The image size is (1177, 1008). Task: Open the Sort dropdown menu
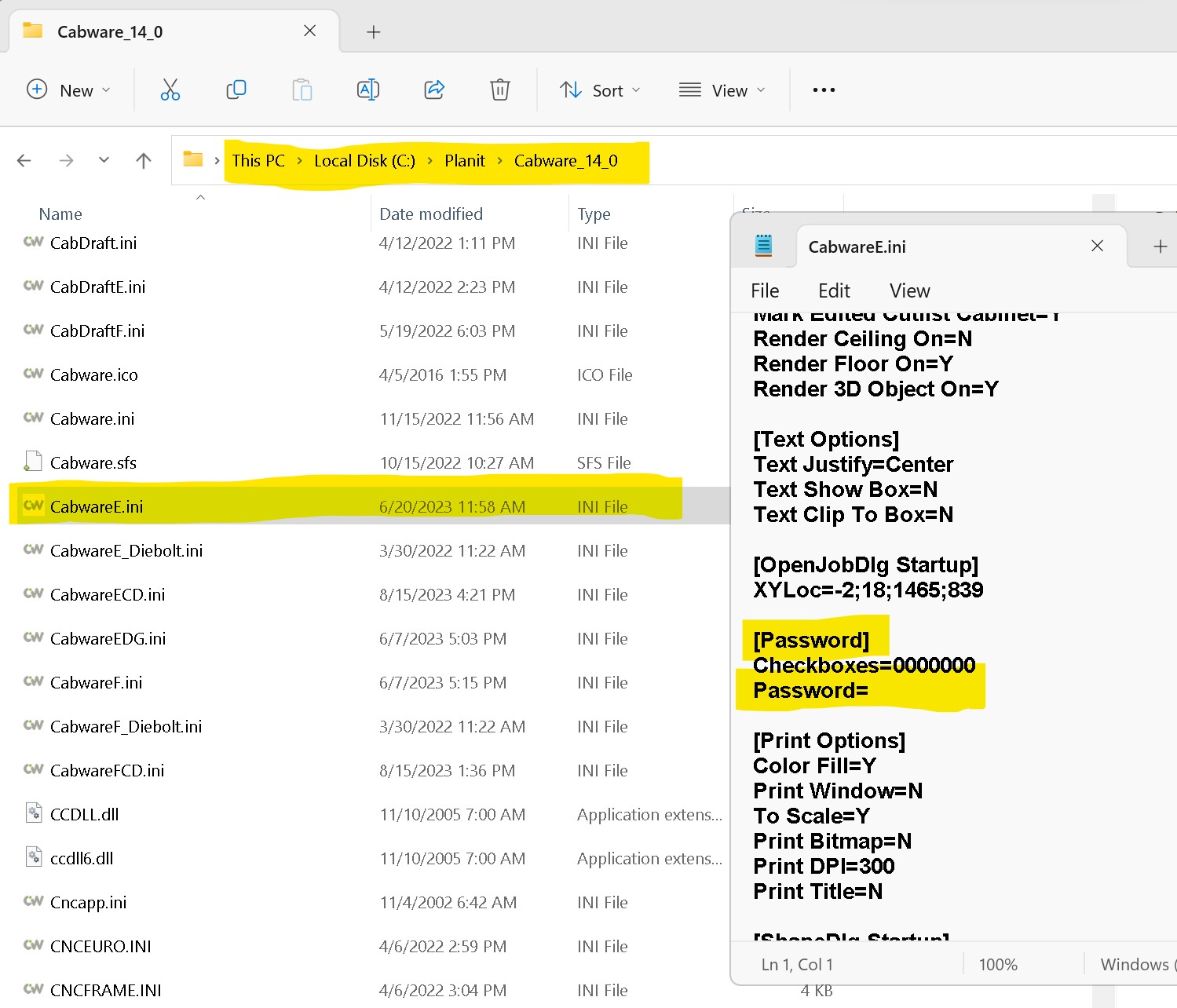click(600, 90)
